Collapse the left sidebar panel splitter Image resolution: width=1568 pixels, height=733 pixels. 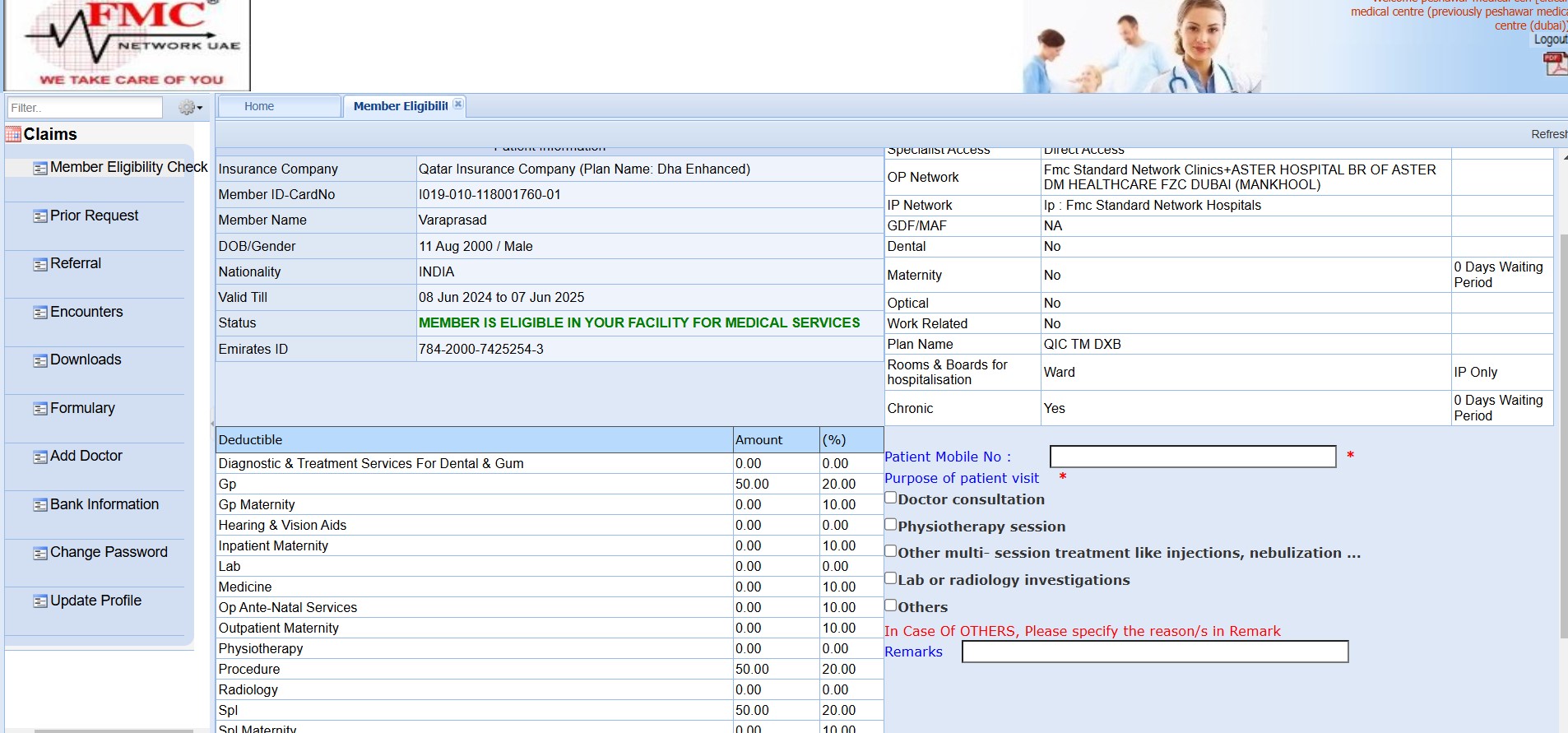pyautogui.click(x=212, y=424)
